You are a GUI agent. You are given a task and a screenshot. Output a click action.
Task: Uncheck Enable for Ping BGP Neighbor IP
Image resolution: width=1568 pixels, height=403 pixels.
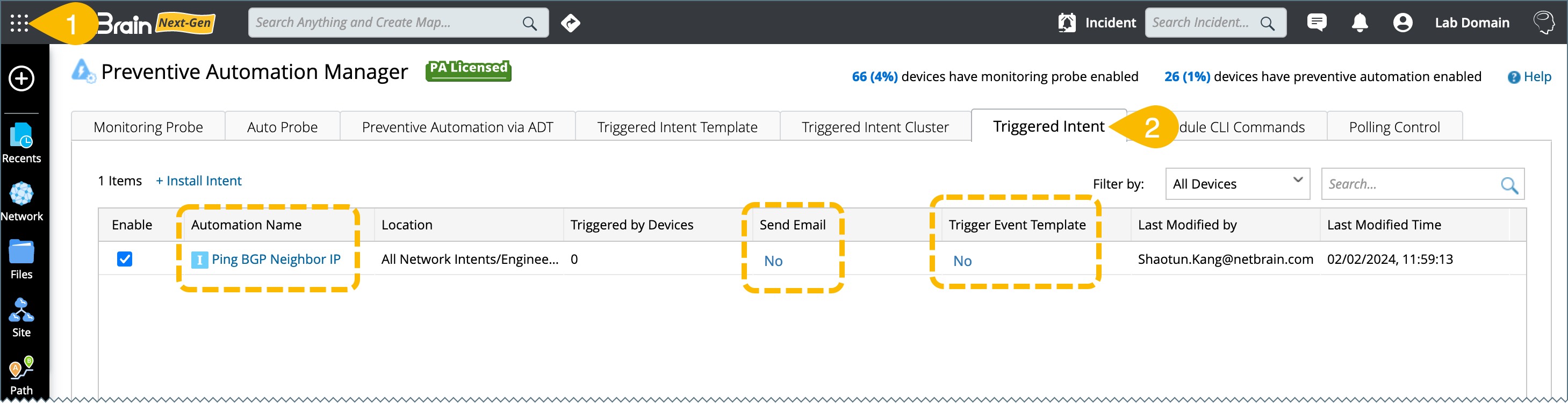125,260
